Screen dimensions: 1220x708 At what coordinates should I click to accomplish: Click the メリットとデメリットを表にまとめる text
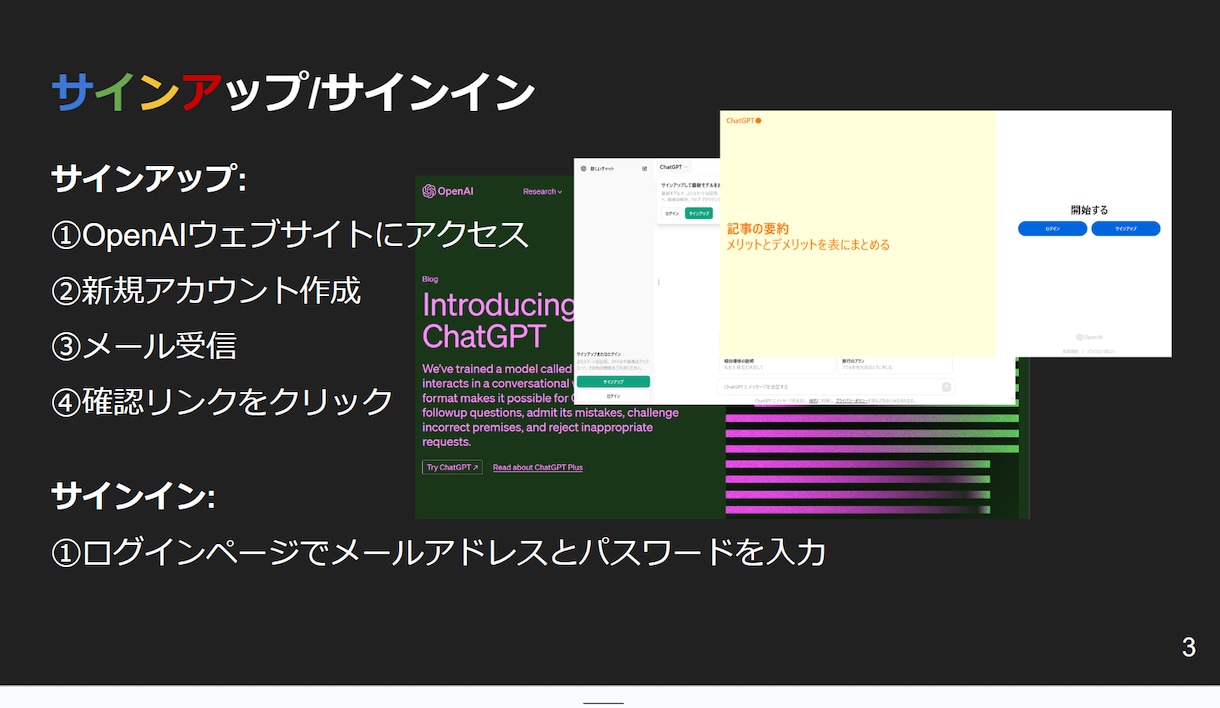click(x=808, y=245)
